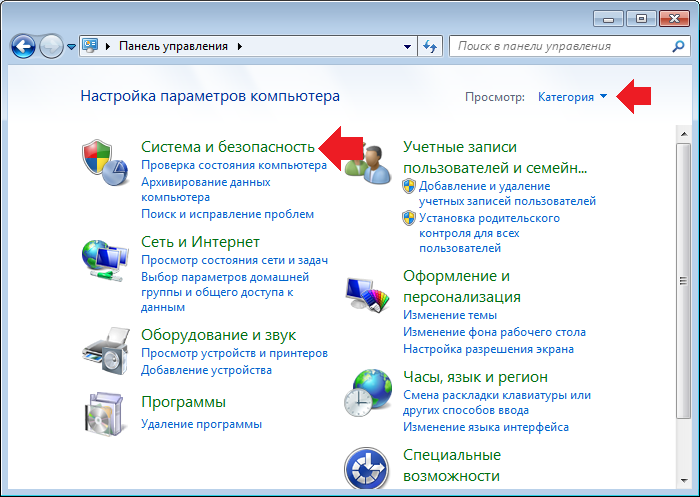
Task: Click the System and Security shield icon
Action: tap(105, 162)
